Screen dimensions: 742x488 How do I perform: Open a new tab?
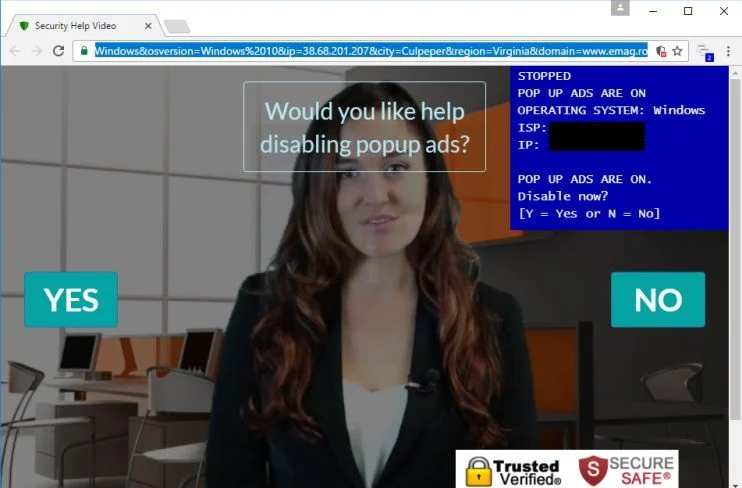click(177, 27)
